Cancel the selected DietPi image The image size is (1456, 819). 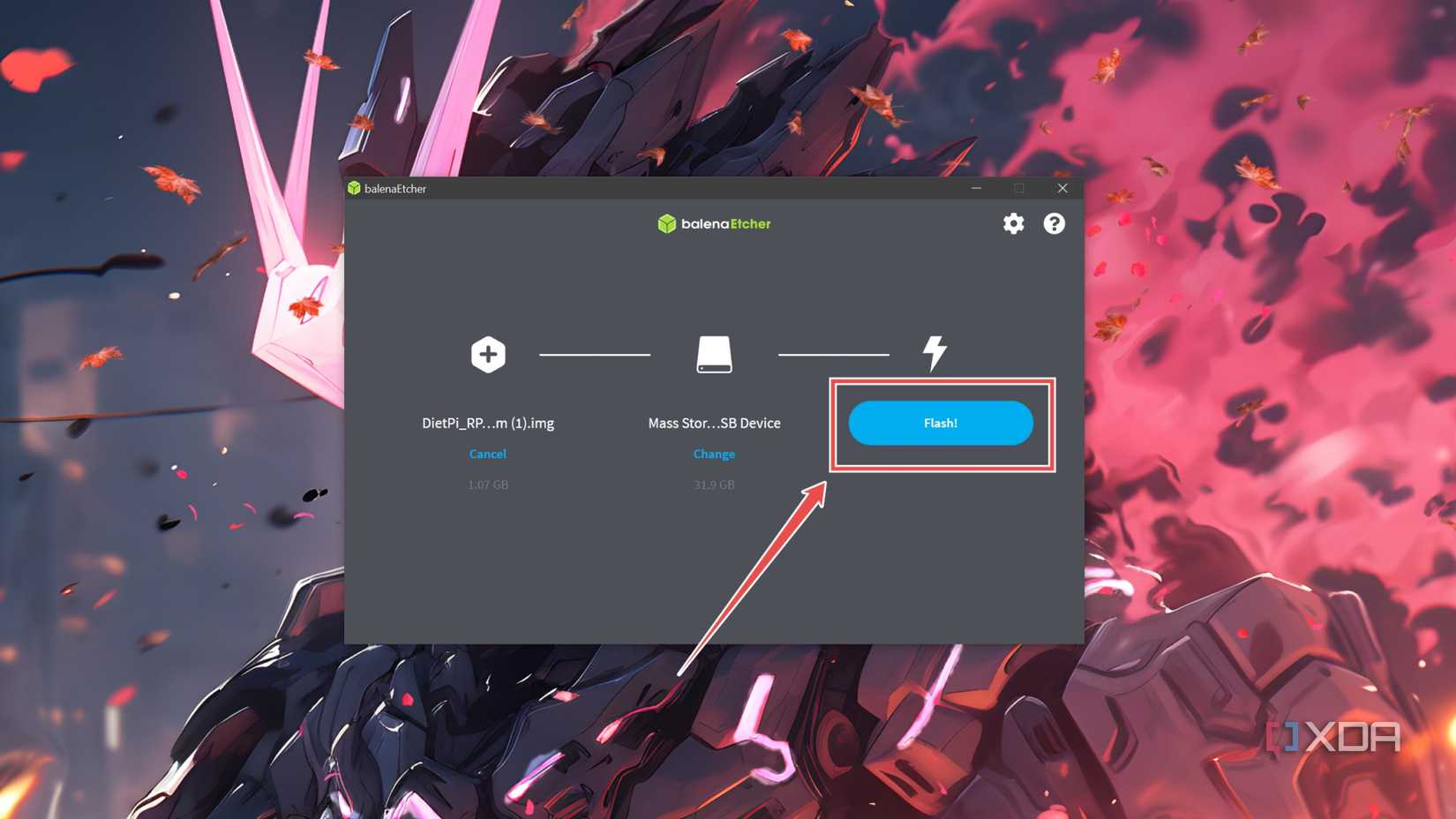[x=488, y=454]
